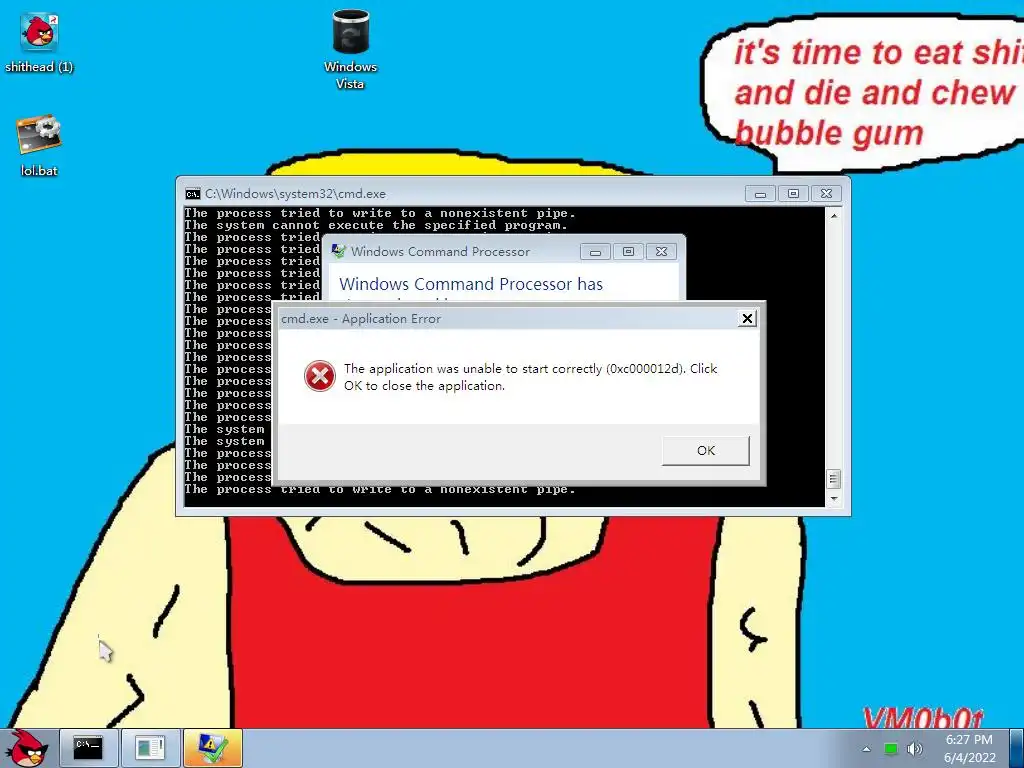The image size is (1024, 768).
Task: Close the Windows Command Processor dialog
Action: [662, 252]
